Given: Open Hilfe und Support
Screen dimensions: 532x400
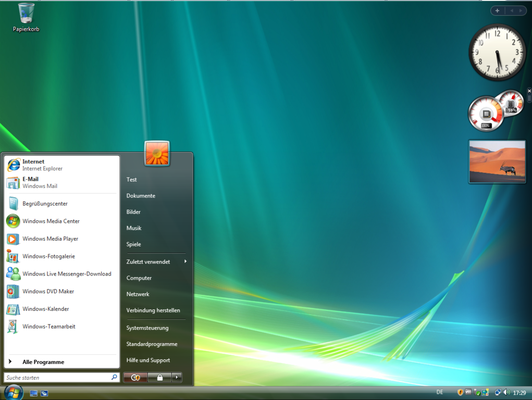Looking at the screenshot, I should click(x=148, y=360).
